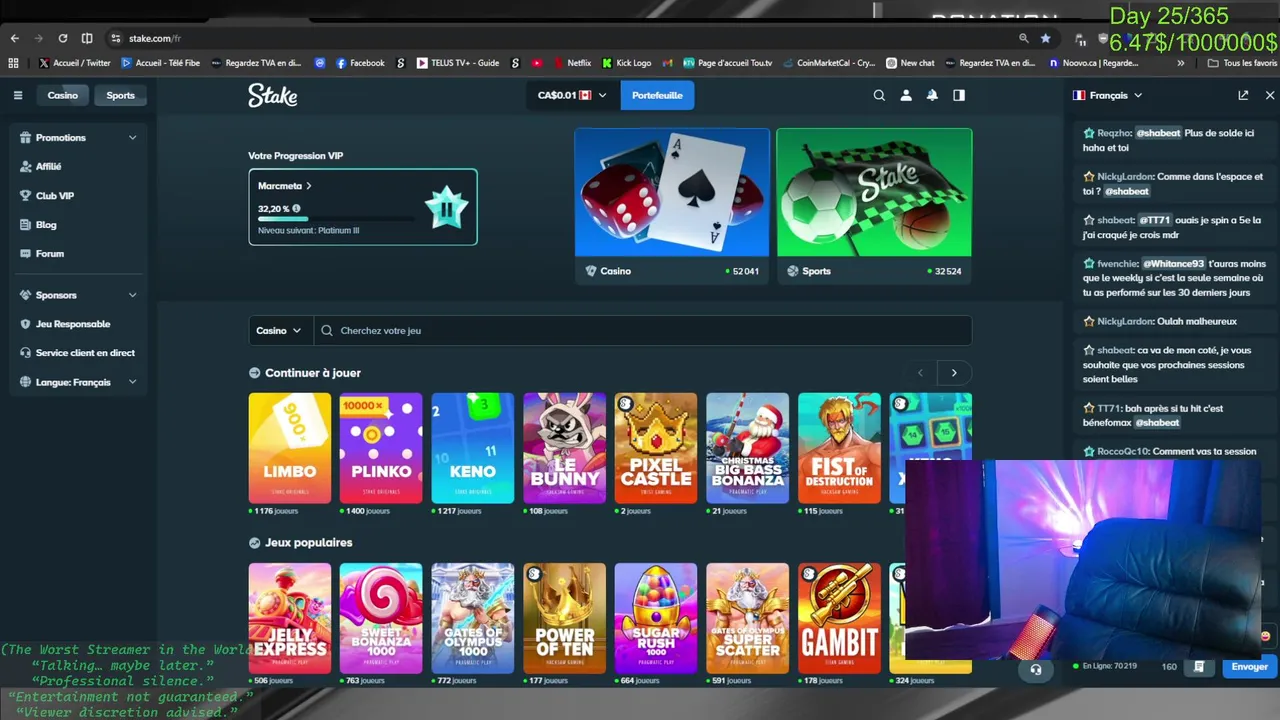Pop out the chat window
The image size is (1280, 720).
tap(1243, 95)
